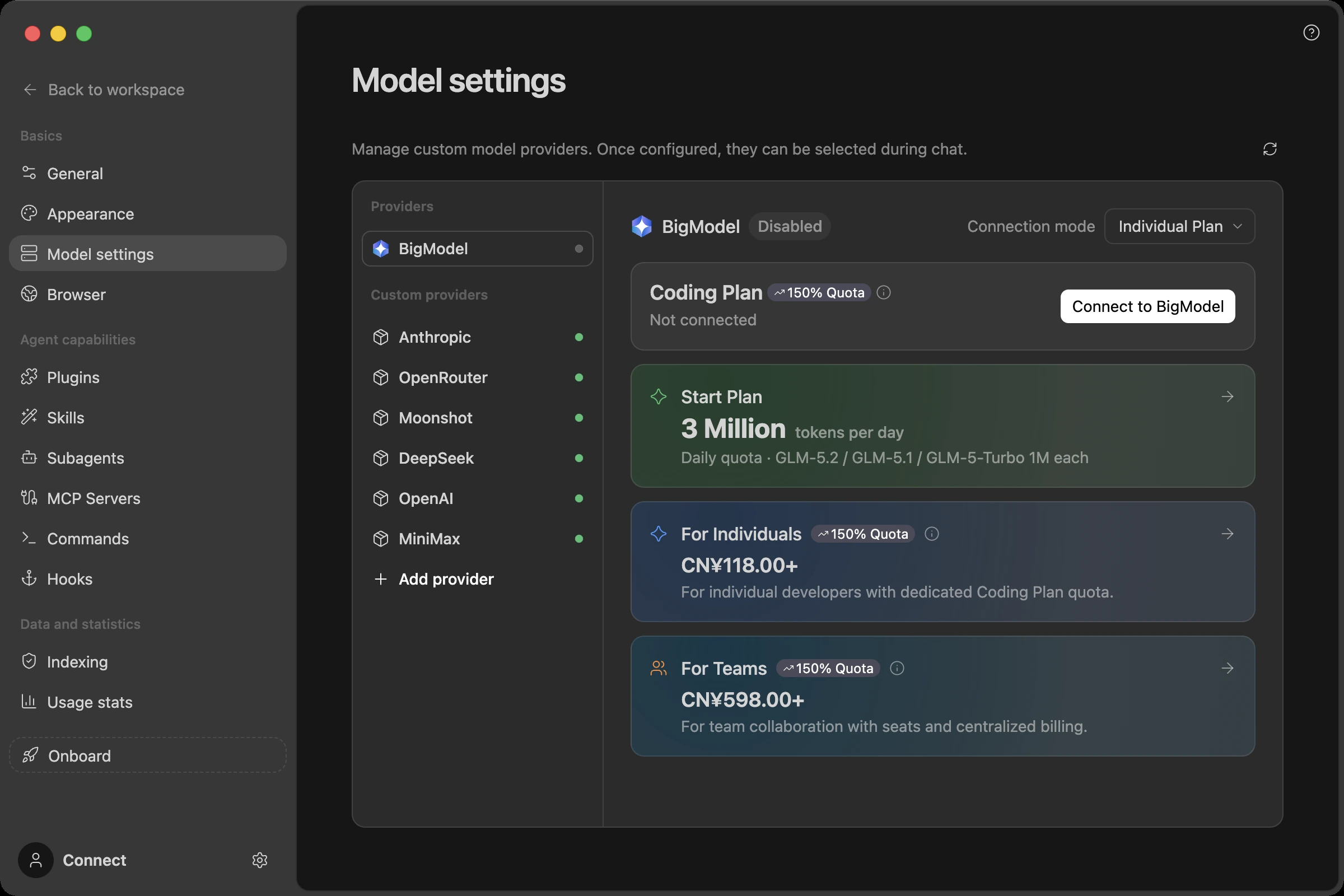
Task: Click the 'Start Plan' title
Action: coord(722,396)
